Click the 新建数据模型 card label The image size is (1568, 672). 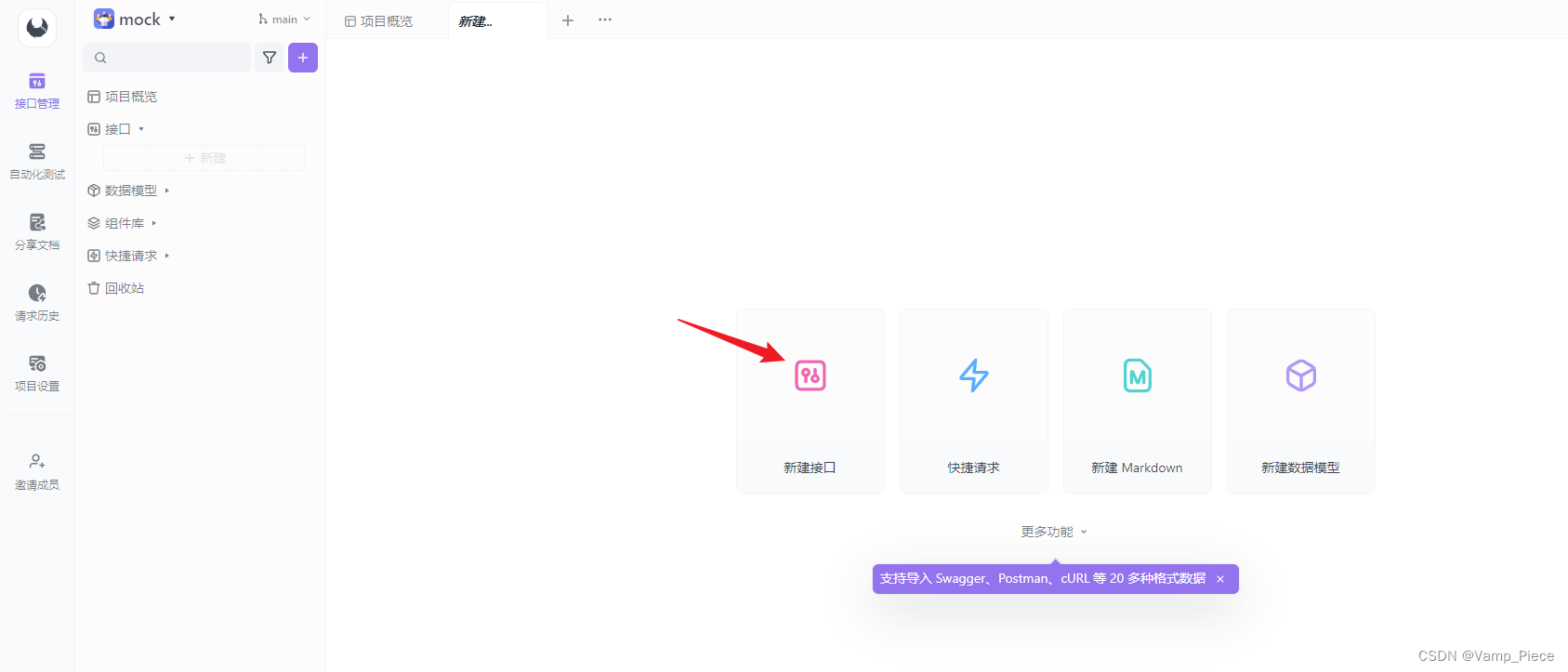pos(1300,468)
